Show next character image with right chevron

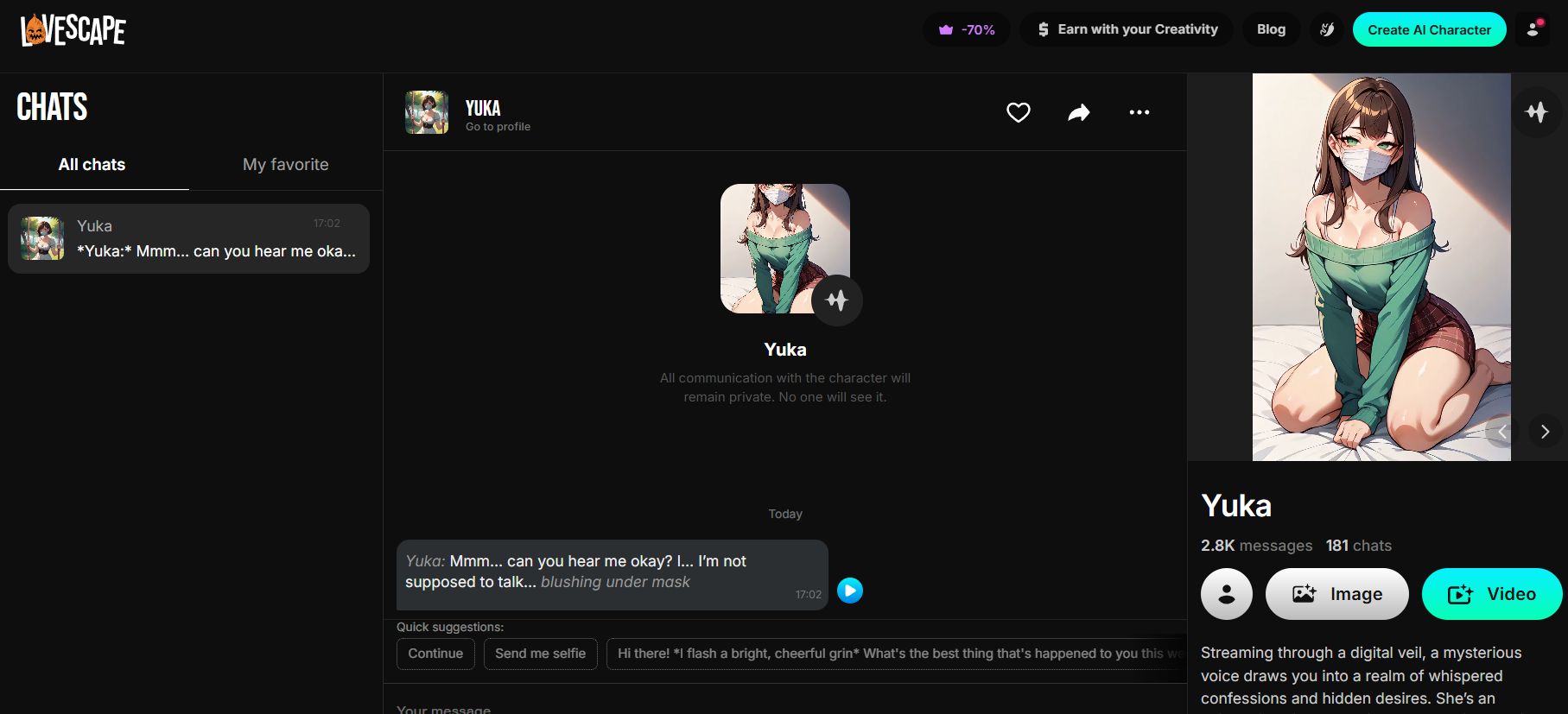coord(1545,432)
